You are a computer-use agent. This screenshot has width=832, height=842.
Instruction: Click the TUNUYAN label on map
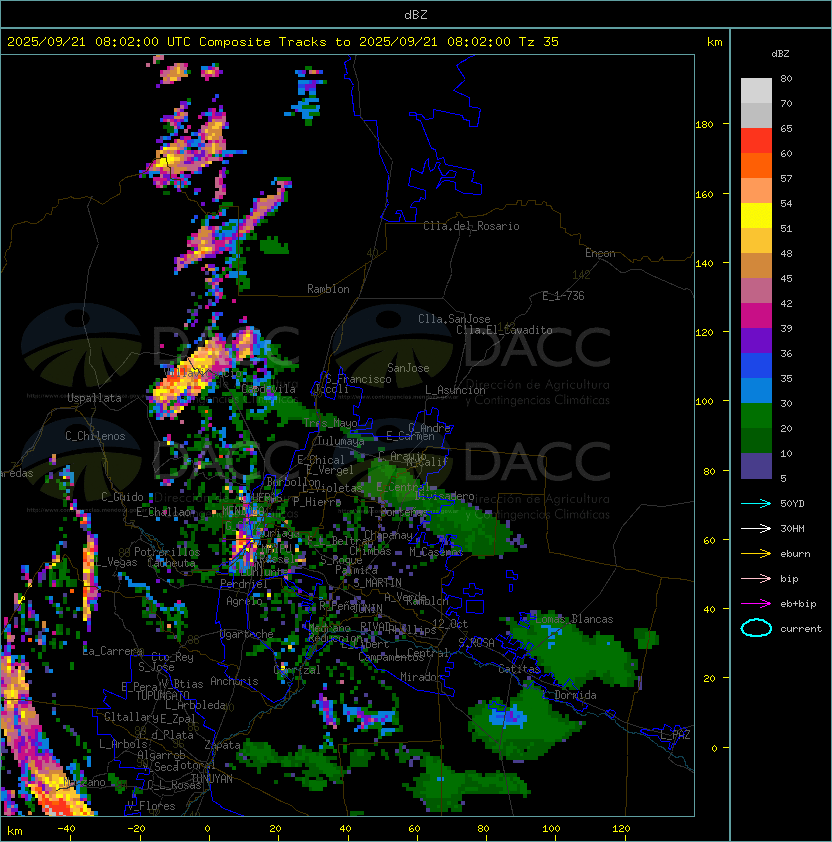[212, 779]
